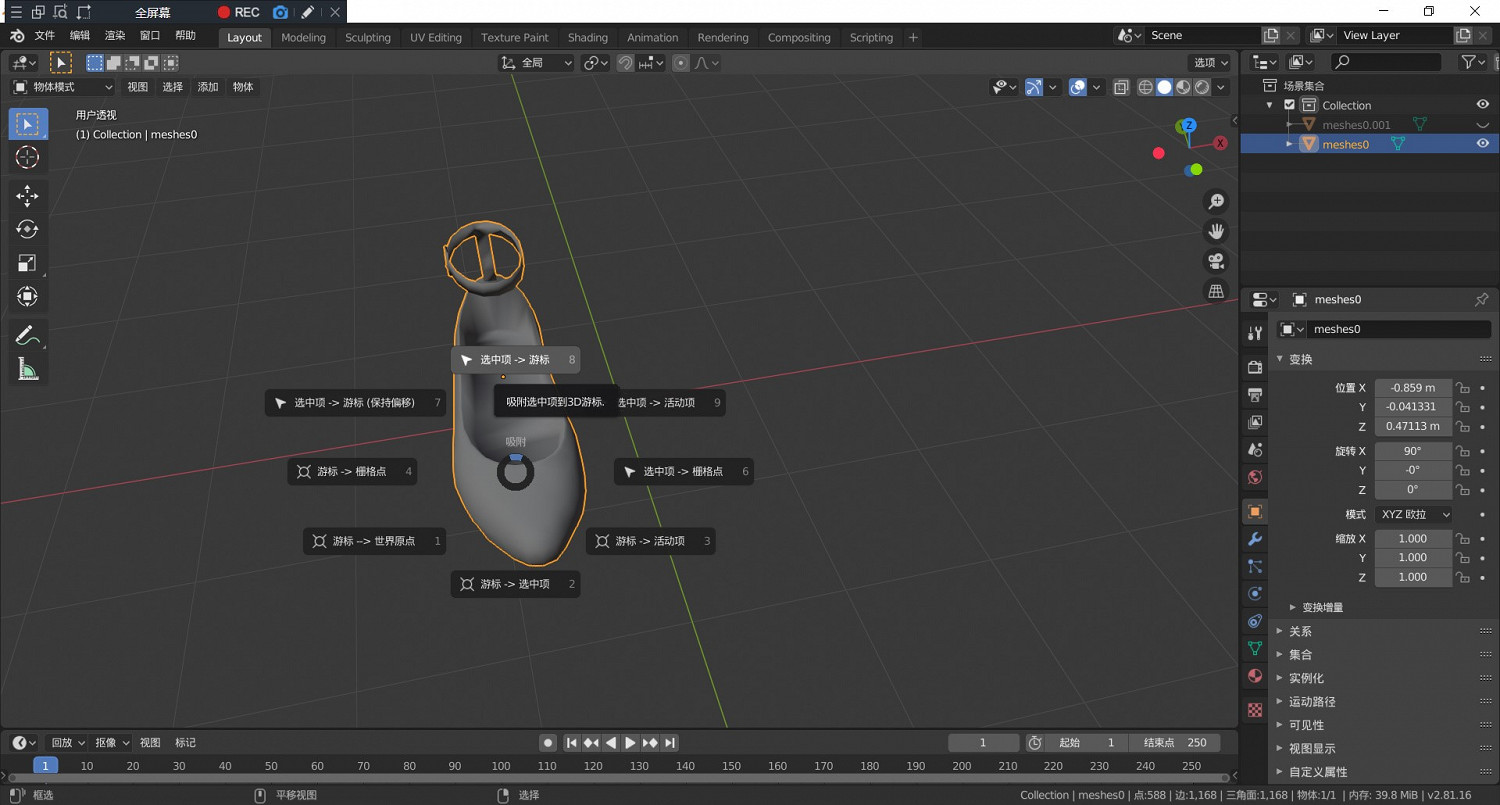Open the 编辑 menu
Image resolution: width=1500 pixels, height=805 pixels.
[x=80, y=35]
